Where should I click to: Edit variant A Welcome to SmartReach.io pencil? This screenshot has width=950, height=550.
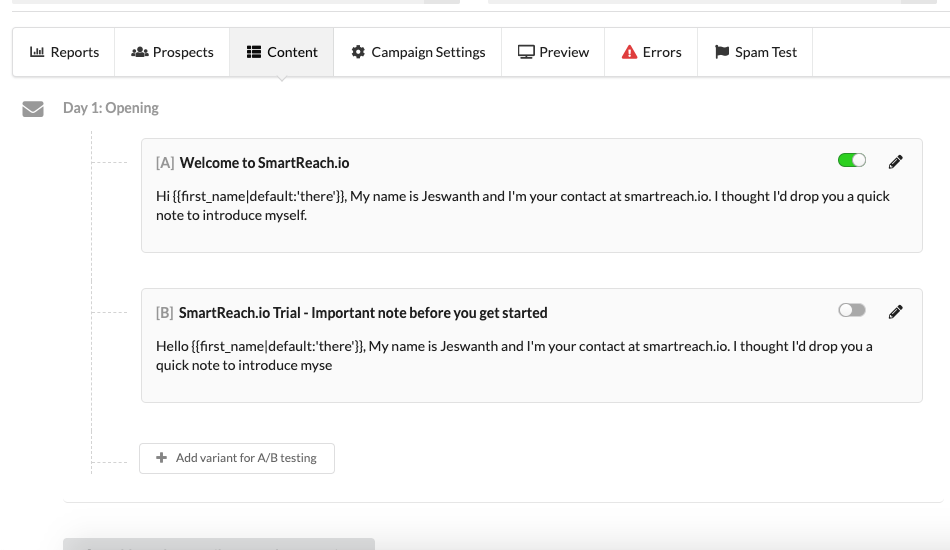(895, 162)
